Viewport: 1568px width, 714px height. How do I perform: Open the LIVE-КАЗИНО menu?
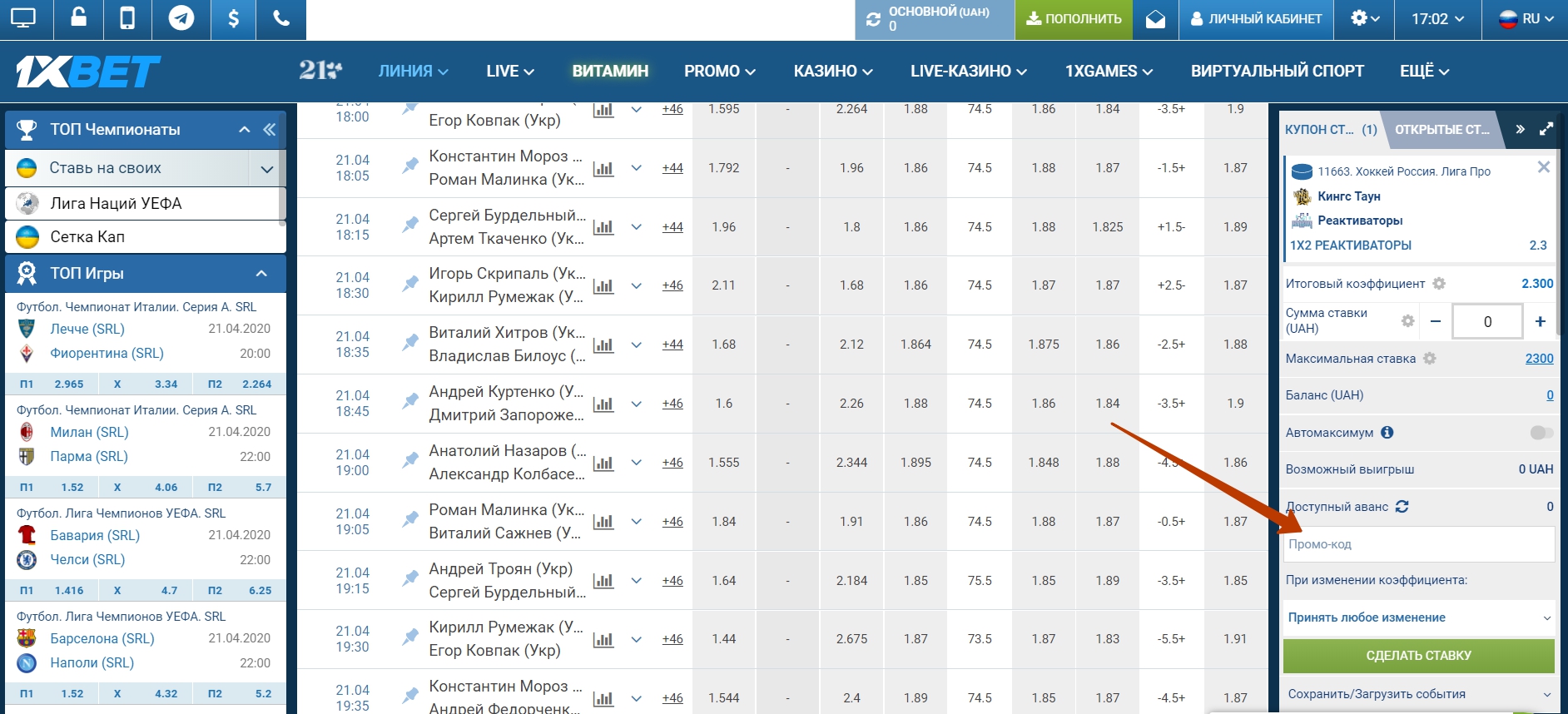969,72
